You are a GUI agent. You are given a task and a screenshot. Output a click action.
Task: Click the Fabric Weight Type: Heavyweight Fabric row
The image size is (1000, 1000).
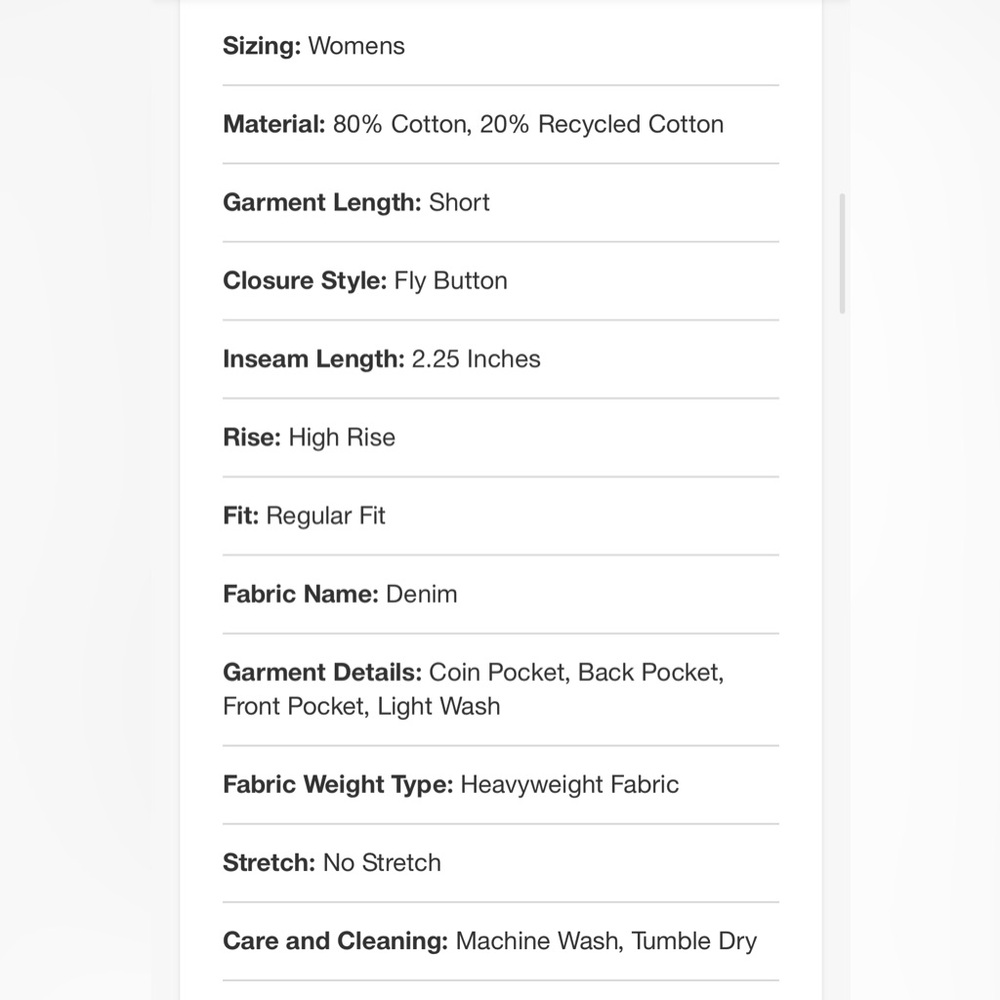point(501,785)
